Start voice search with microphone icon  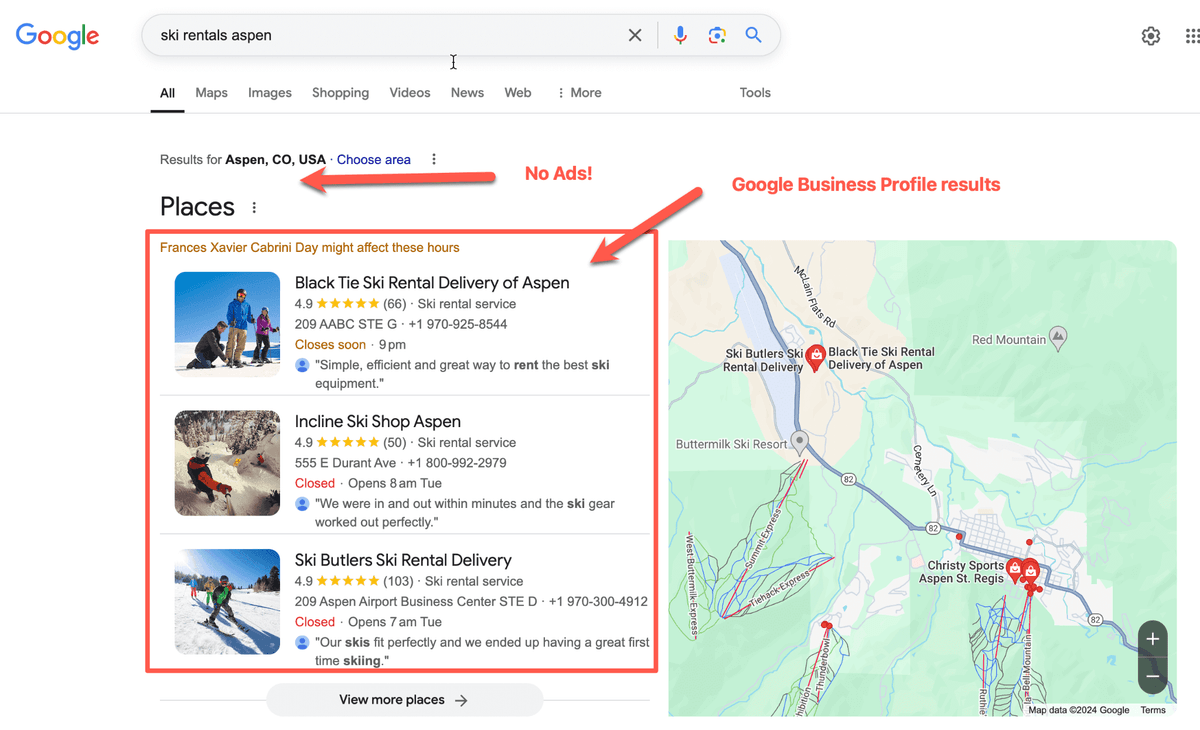tap(680, 35)
